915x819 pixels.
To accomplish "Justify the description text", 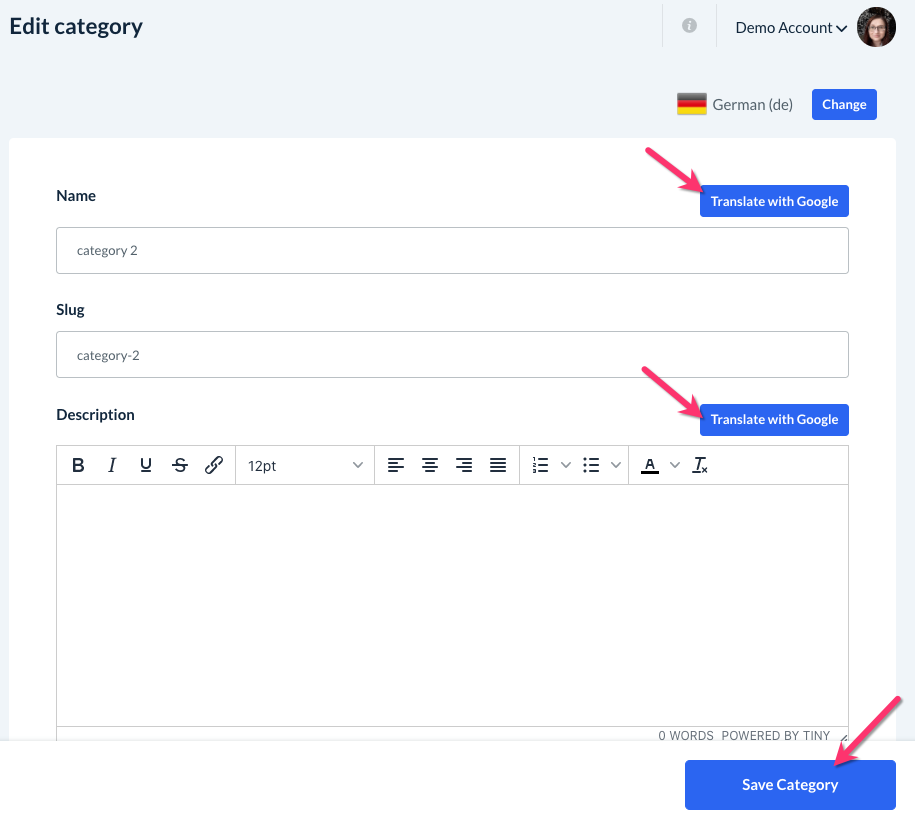I will click(x=498, y=465).
